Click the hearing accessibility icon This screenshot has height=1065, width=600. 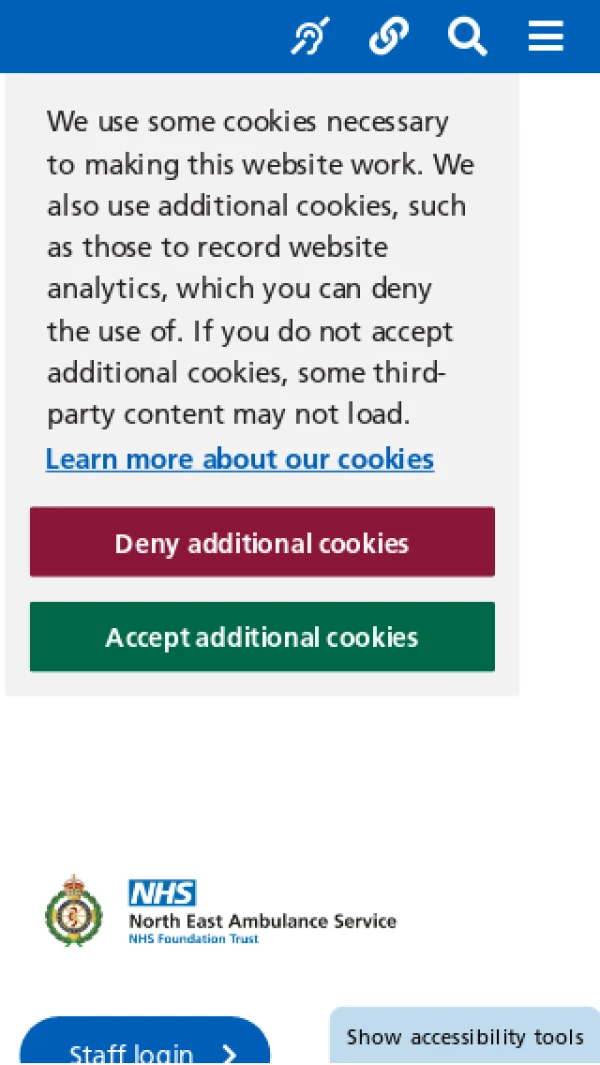(x=309, y=37)
